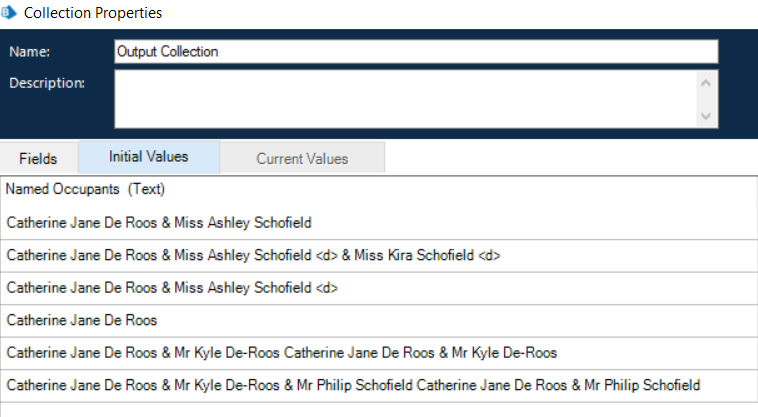Switch to the Fields tab
Viewport: 758px width, 417px height.
[x=38, y=158]
